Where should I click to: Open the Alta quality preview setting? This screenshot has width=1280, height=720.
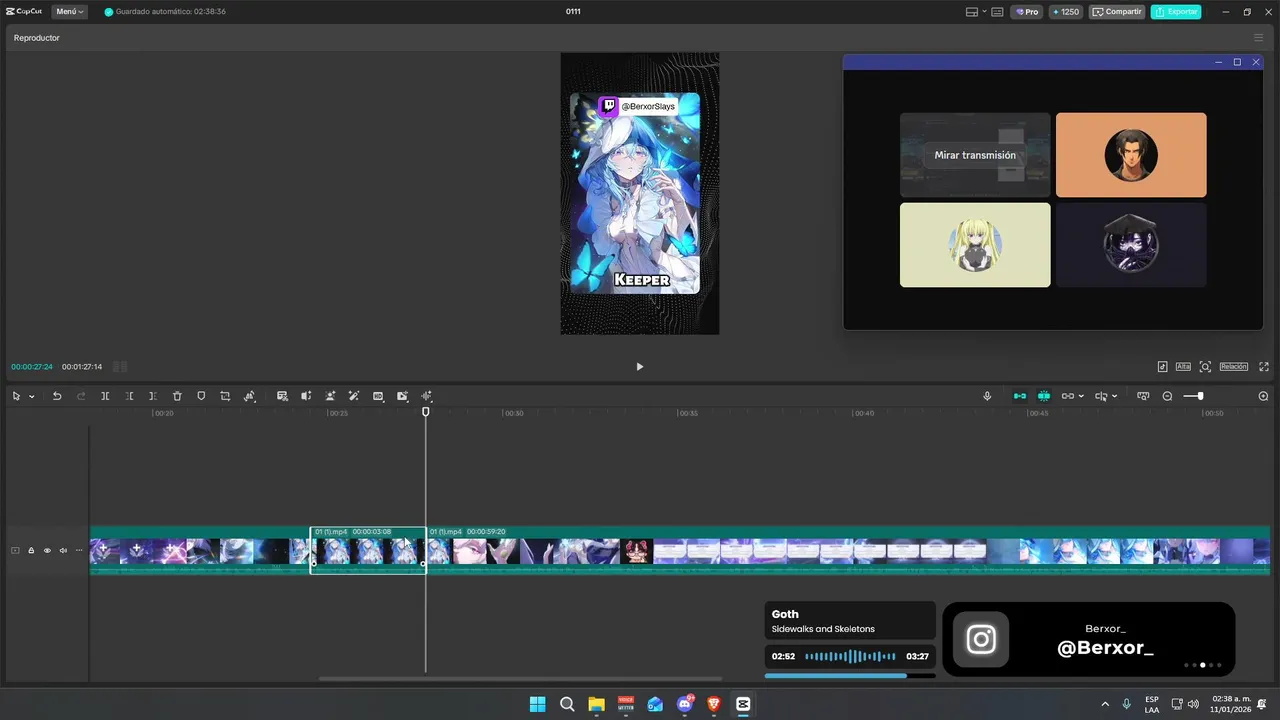coord(1183,367)
